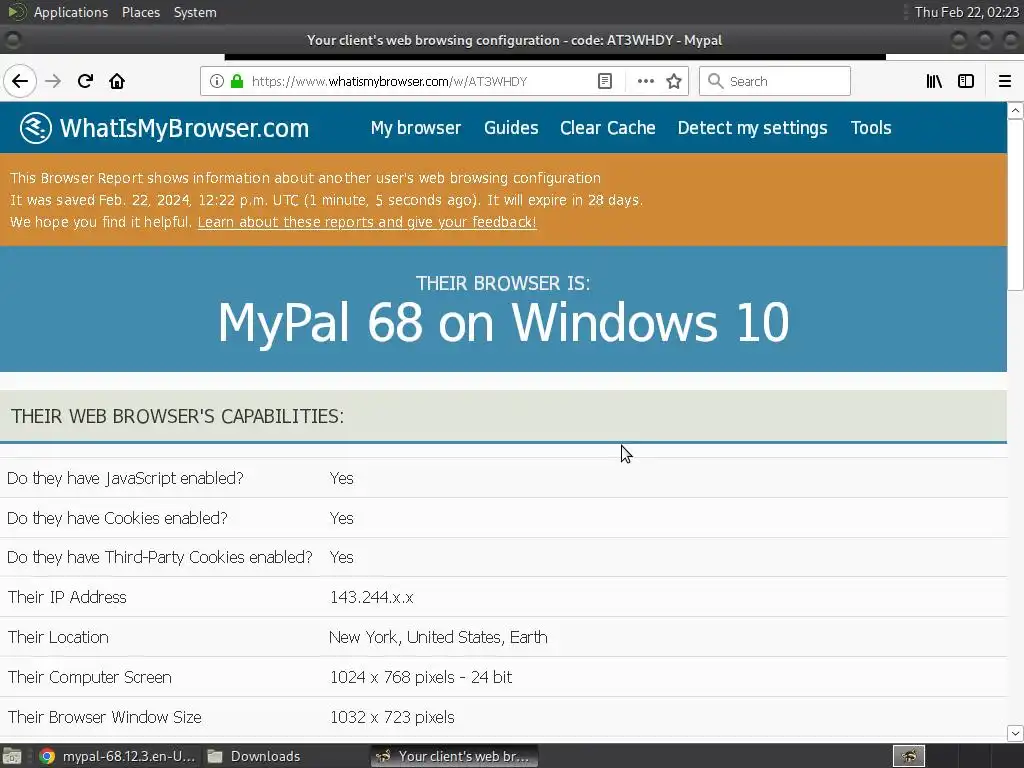Click window menu button on title bar left

[12, 40]
